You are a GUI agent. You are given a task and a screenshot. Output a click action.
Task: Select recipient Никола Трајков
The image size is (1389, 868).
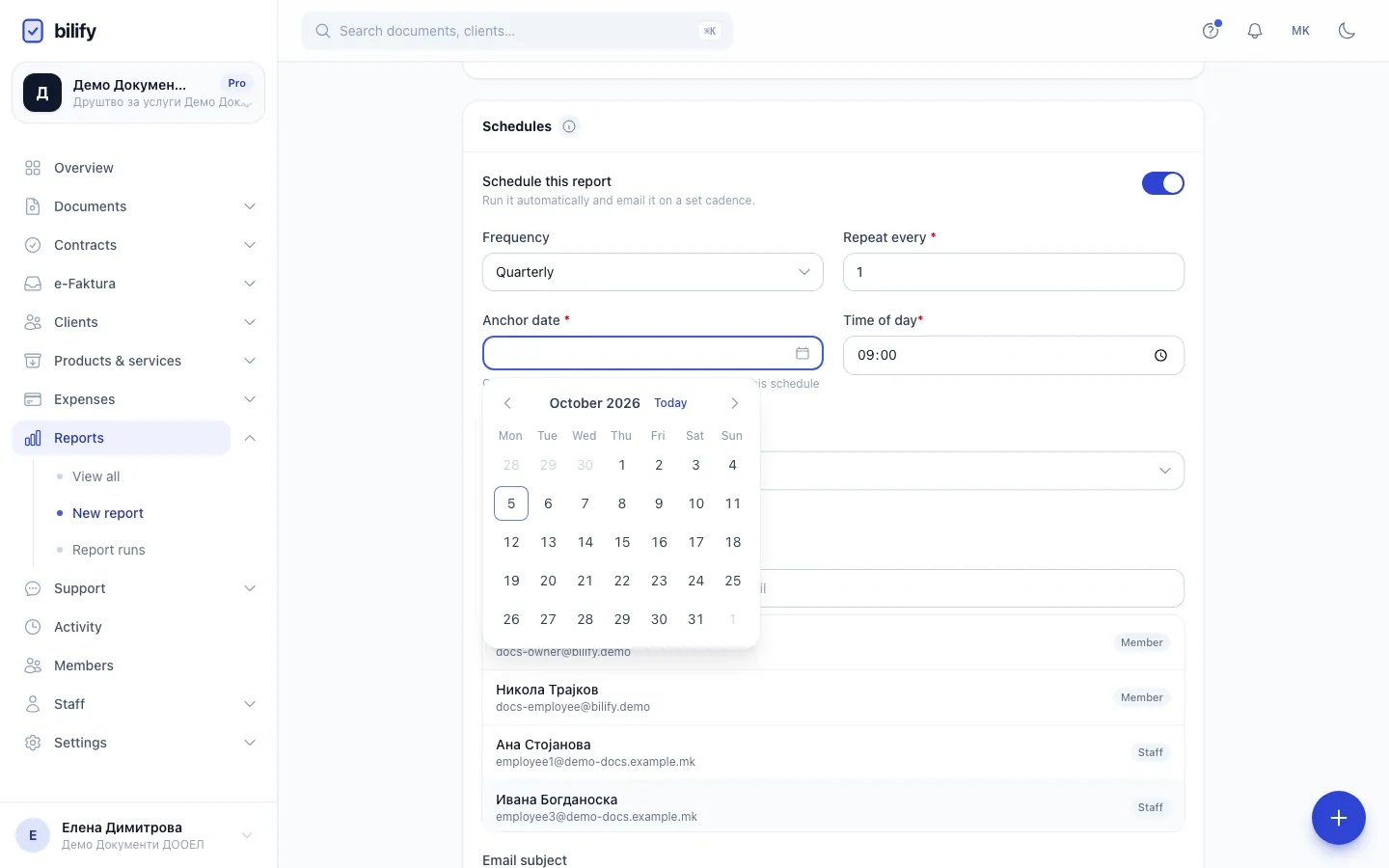point(833,697)
